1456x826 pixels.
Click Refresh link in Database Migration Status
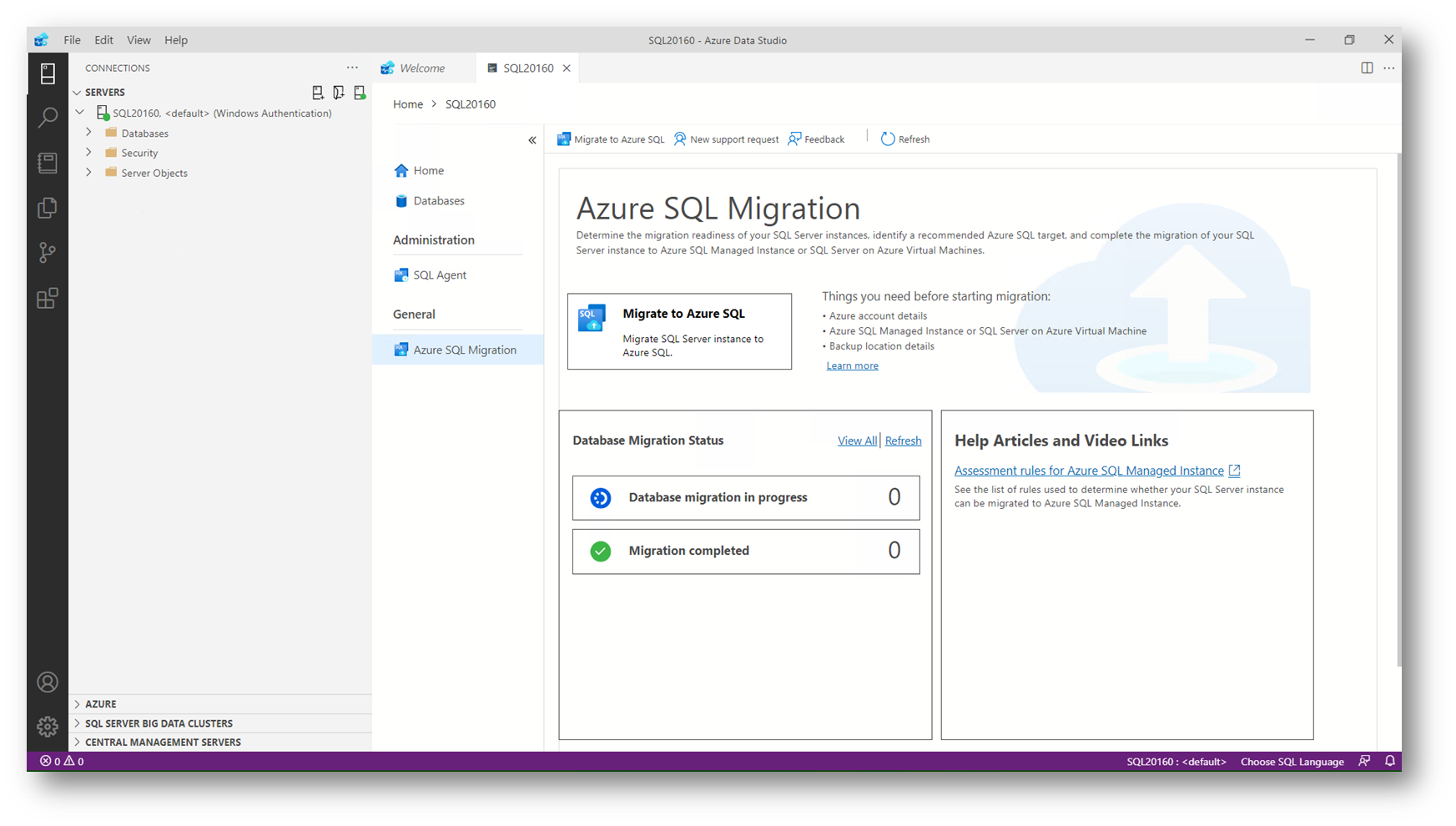903,441
